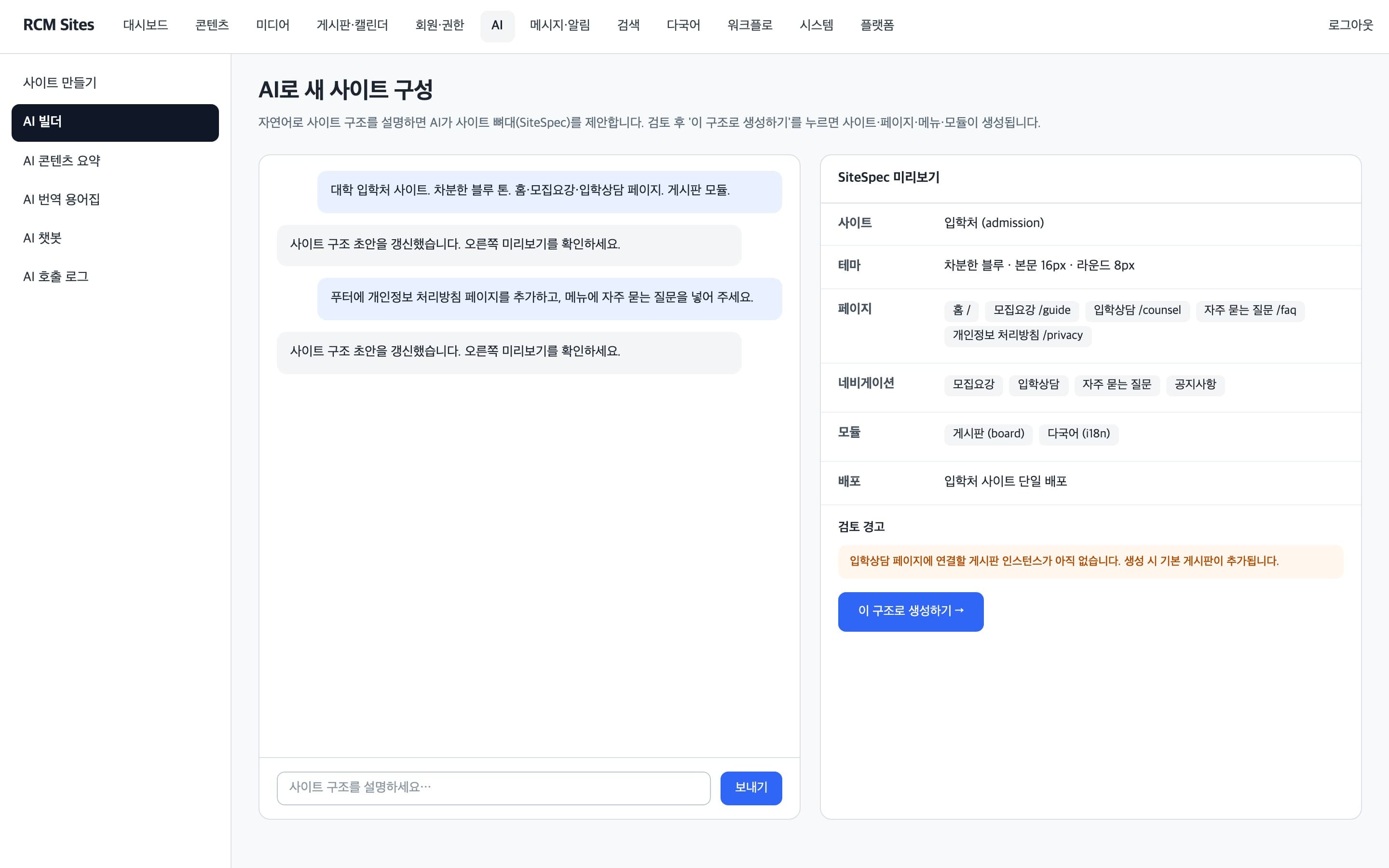View AI 호출 로그 in the sidebar
Image resolution: width=1389 pixels, height=868 pixels.
(115, 277)
